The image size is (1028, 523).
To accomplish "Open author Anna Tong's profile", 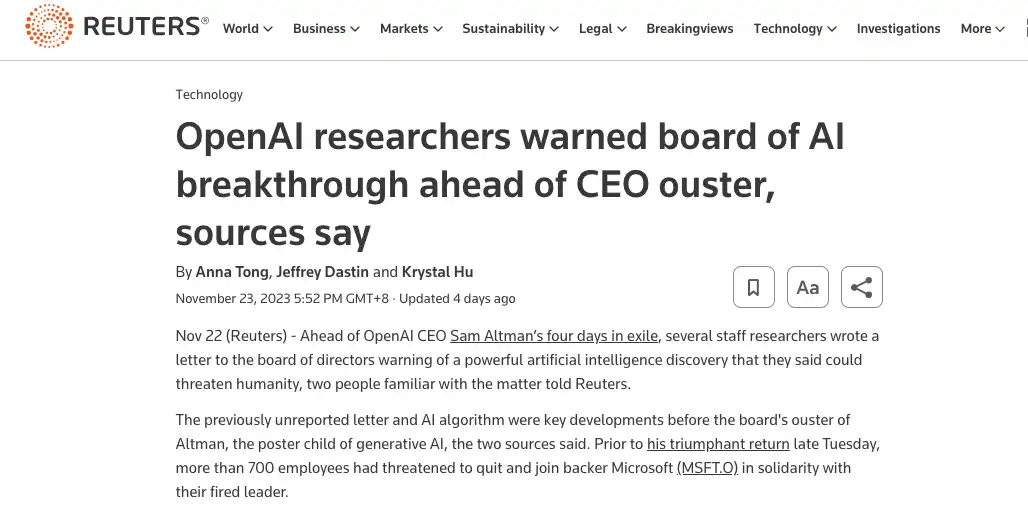I will [x=232, y=272].
